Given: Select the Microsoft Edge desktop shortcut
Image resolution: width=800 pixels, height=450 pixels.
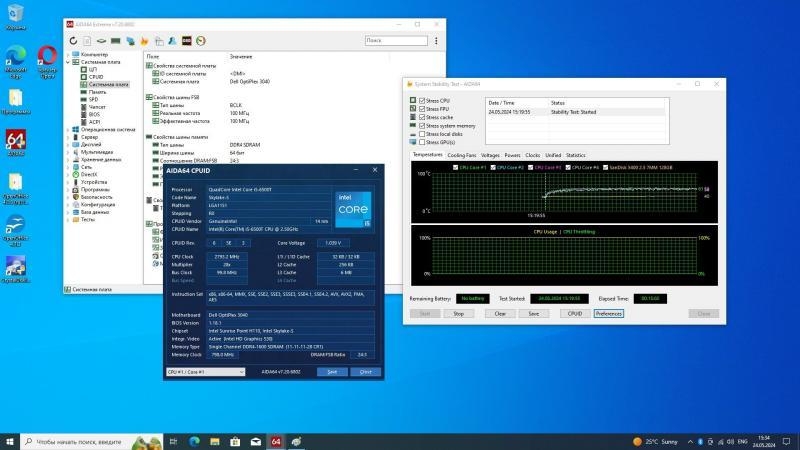Looking at the screenshot, I should coord(15,61).
